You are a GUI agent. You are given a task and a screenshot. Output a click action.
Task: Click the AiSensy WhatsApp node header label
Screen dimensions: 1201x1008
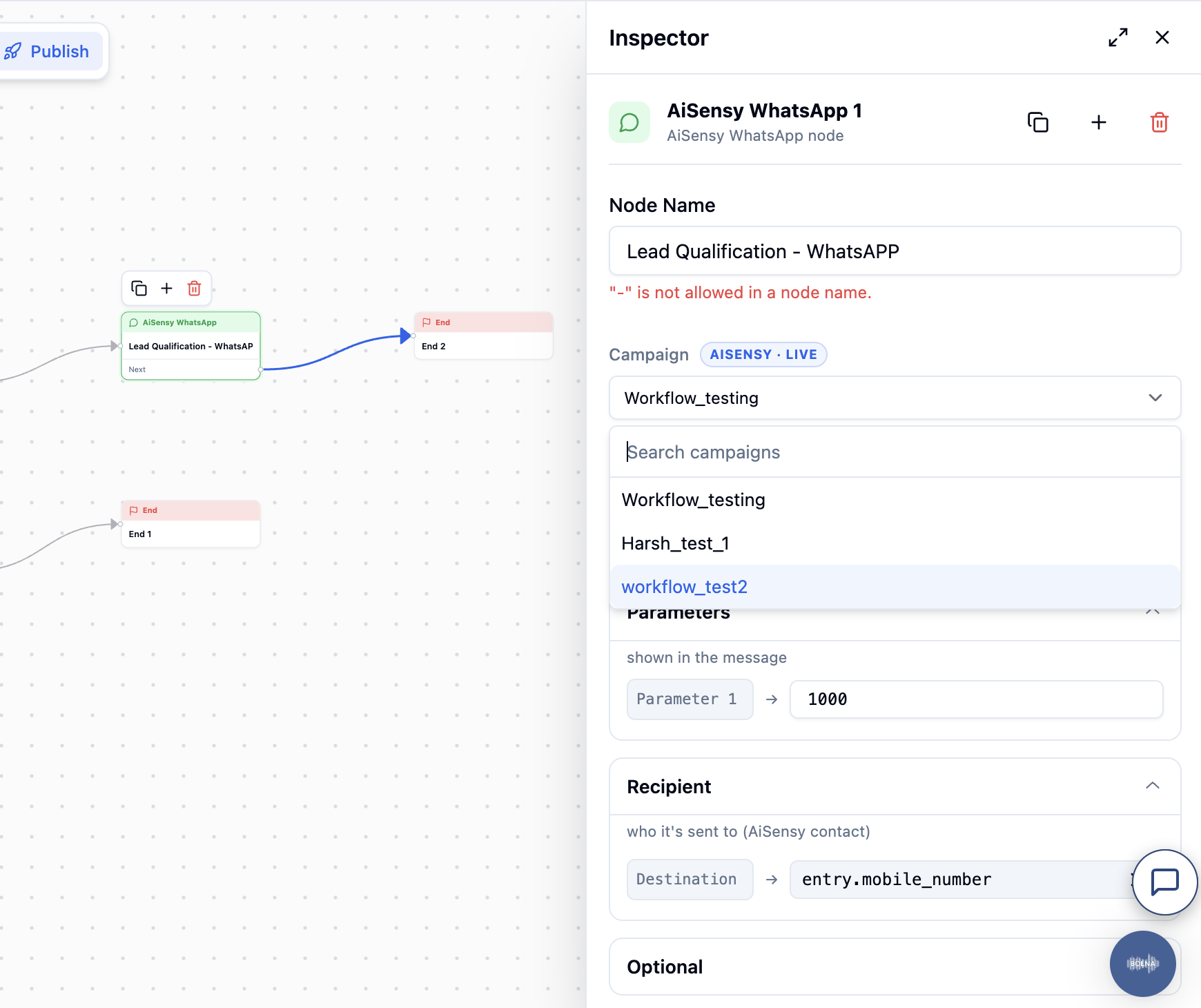tap(179, 322)
